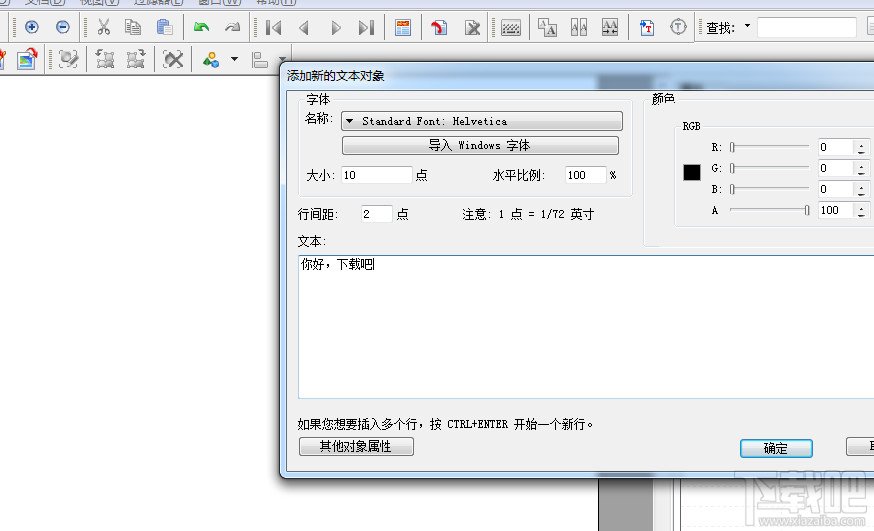Click the 查找 search input box
874x531 pixels.
[x=807, y=27]
